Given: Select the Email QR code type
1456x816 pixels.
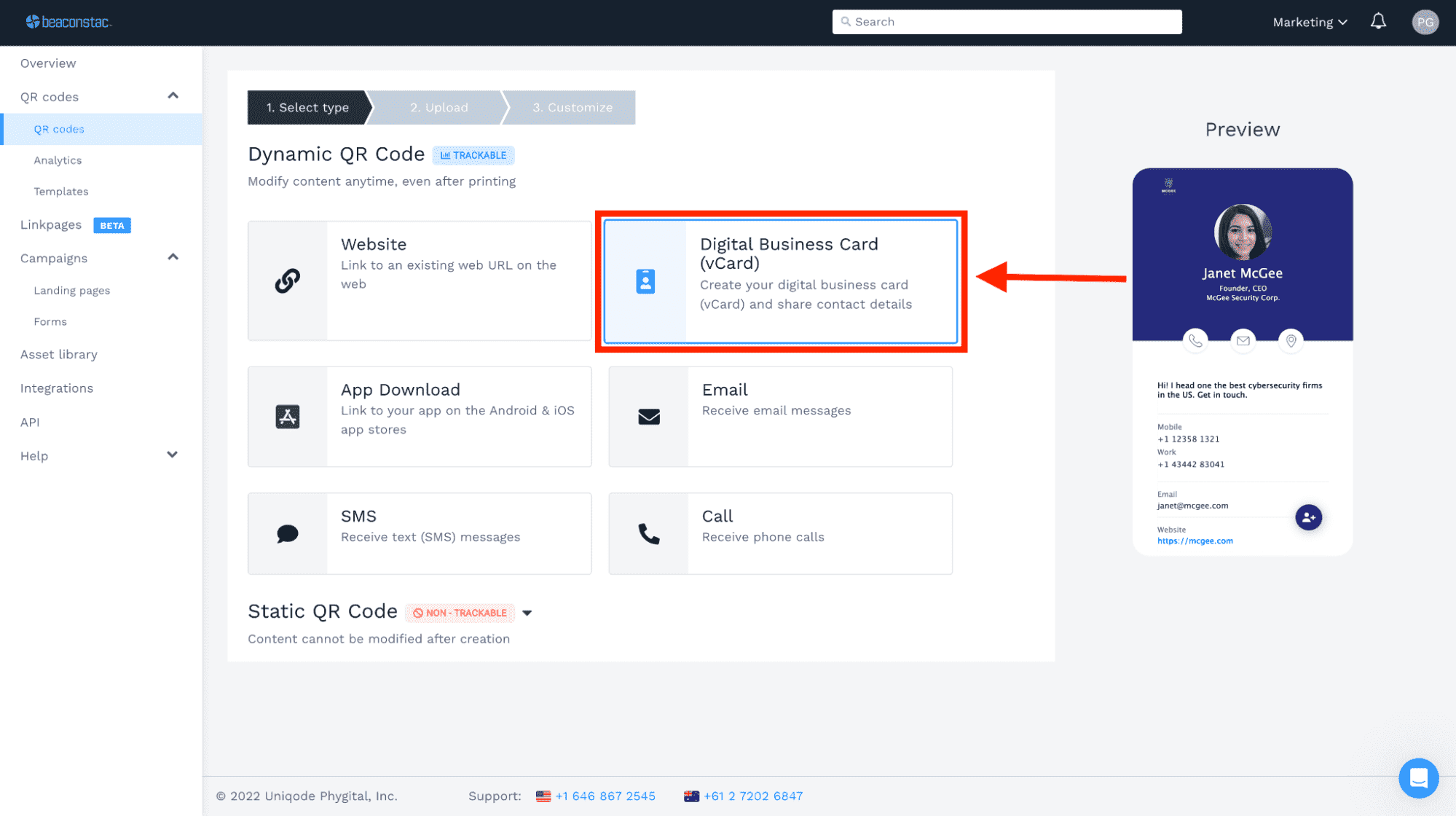Looking at the screenshot, I should [x=780, y=416].
